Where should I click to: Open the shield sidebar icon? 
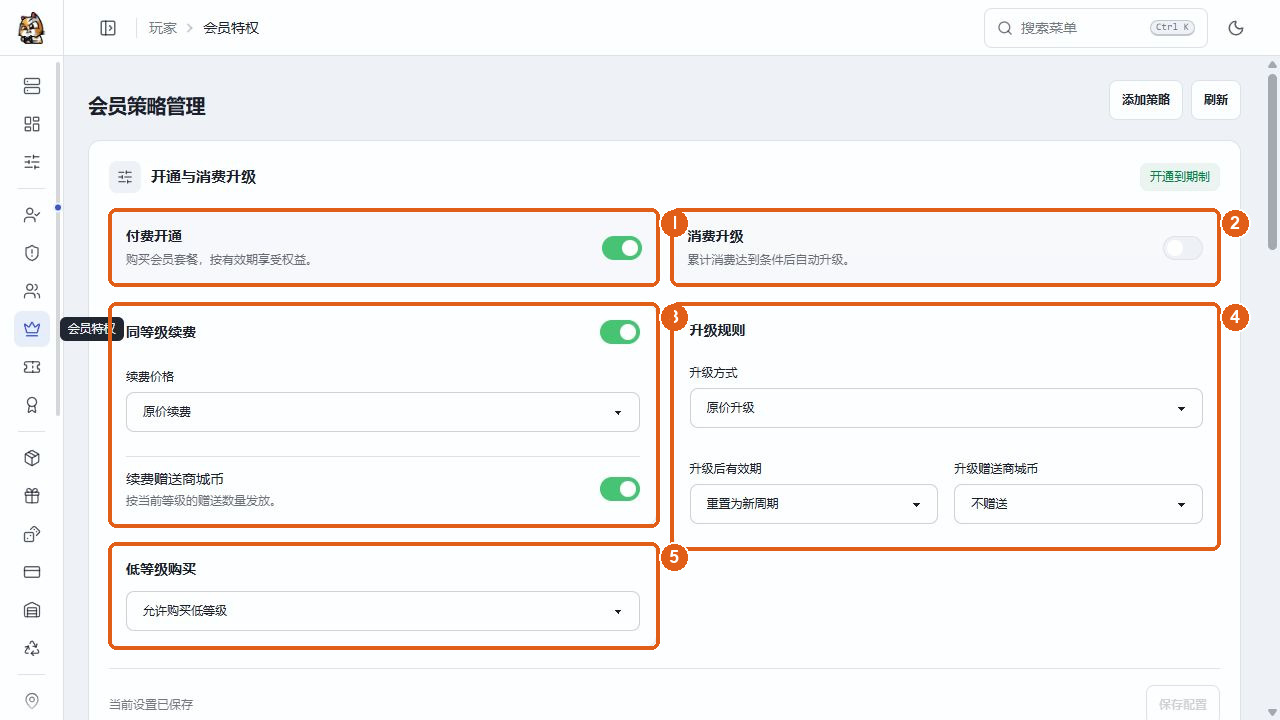point(32,253)
